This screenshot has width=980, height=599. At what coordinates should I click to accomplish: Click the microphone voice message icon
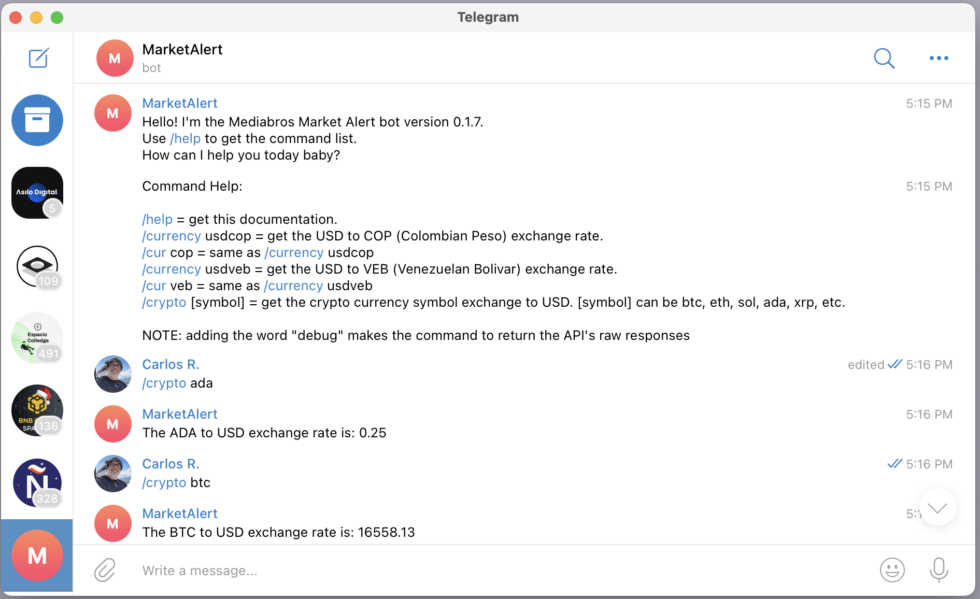pos(937,570)
